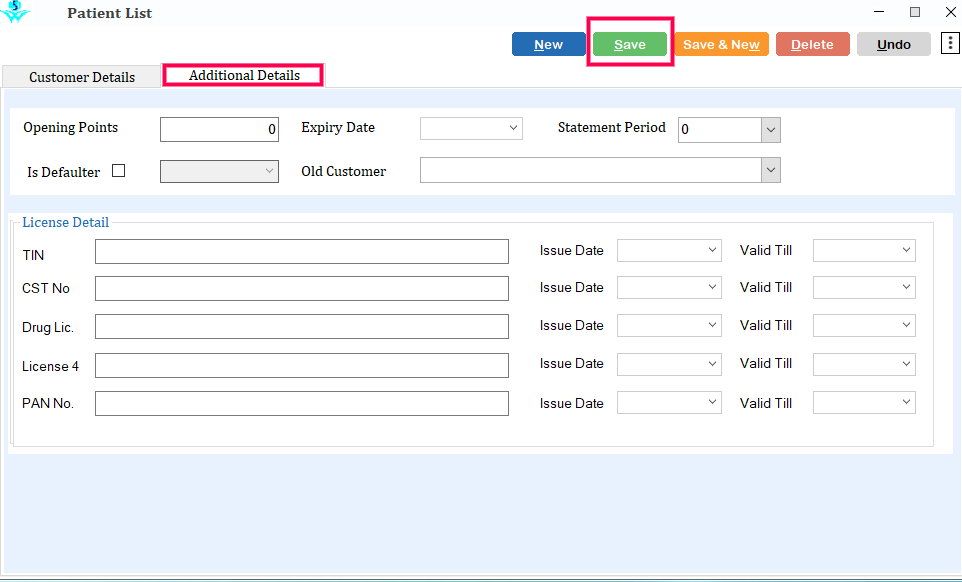Delete the current patient record
The image size is (962, 582).
[812, 44]
